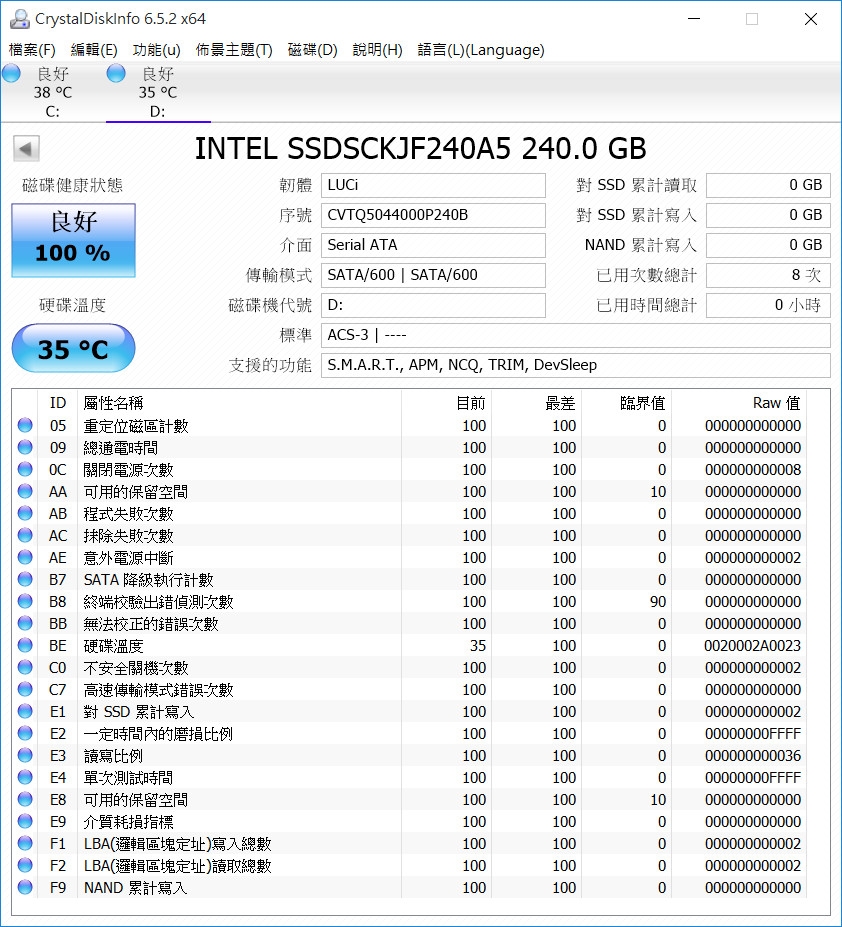Screen dimensions: 842x927
Task: Click the status icon for attribute C7
Action: pyautogui.click(x=25, y=689)
